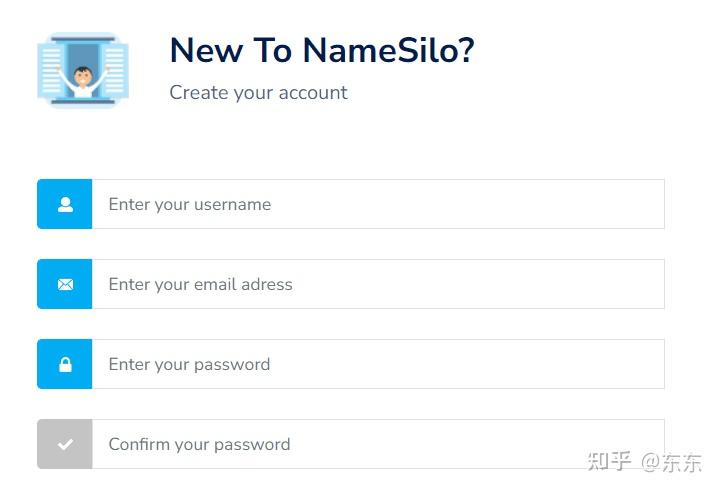Click the gray checkmark confirm icon

pos(65,444)
